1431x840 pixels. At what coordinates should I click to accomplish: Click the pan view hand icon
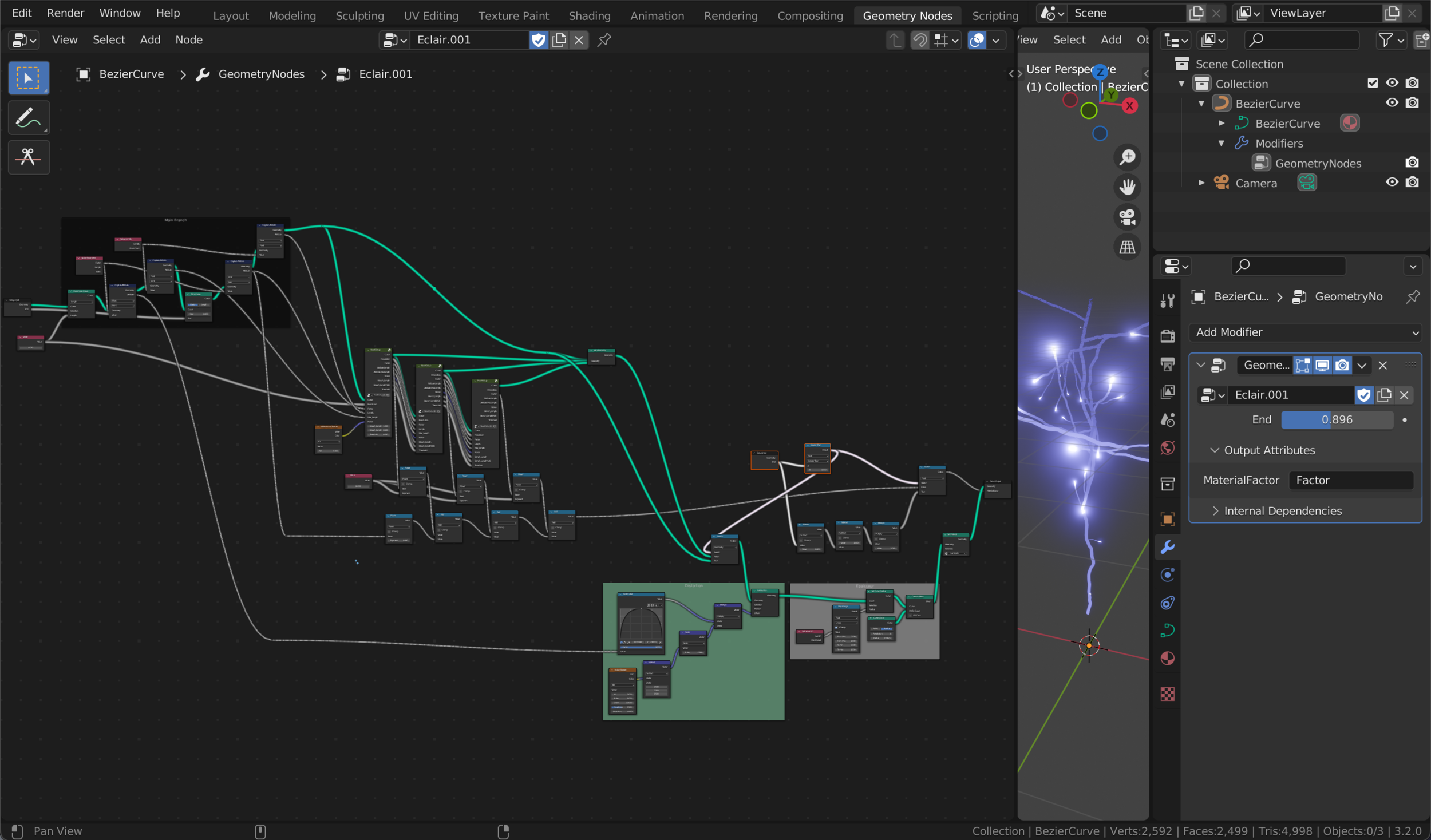coord(1127,187)
